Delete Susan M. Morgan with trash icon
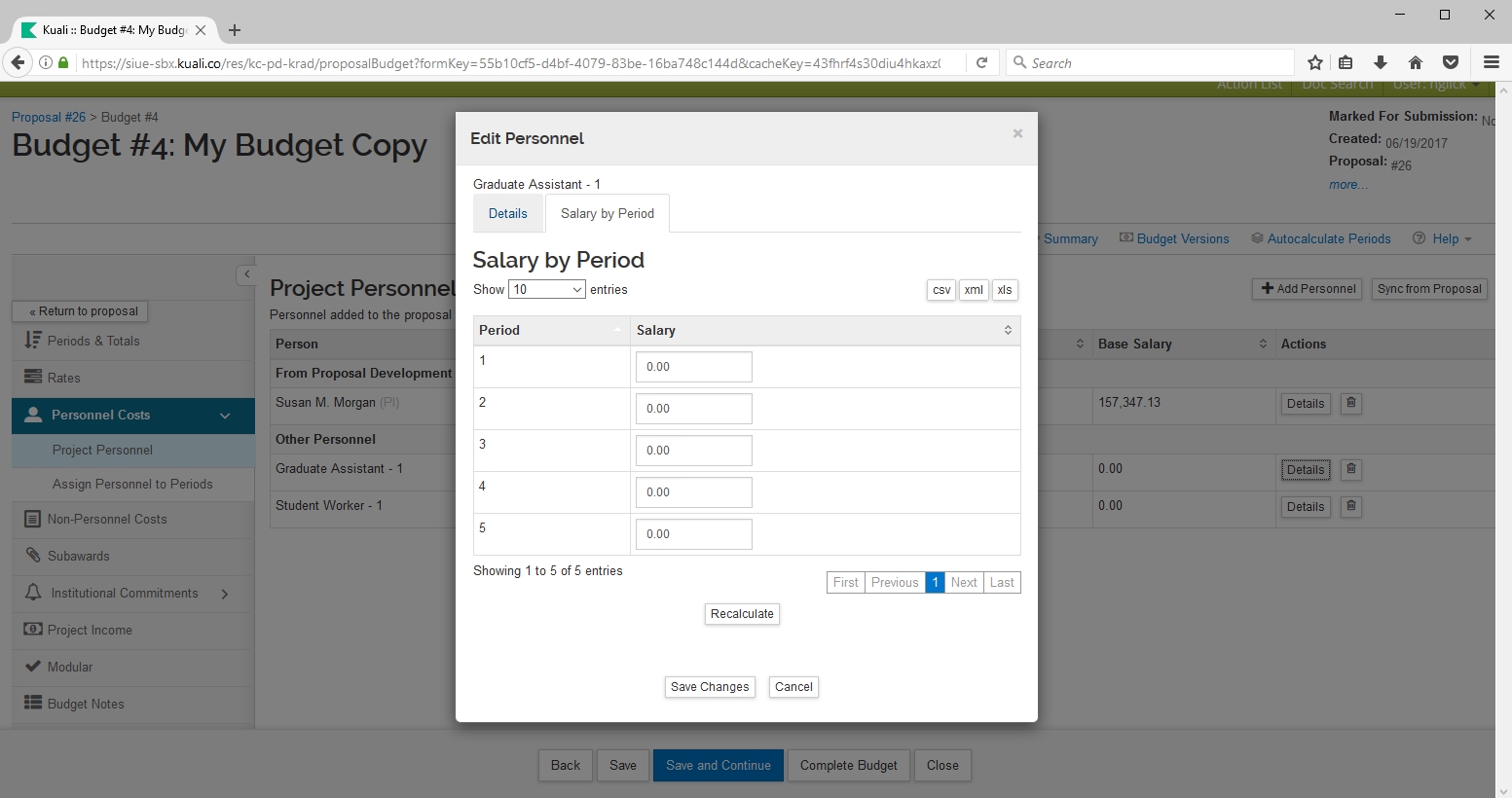The width and height of the screenshot is (1512, 798). coord(1350,403)
